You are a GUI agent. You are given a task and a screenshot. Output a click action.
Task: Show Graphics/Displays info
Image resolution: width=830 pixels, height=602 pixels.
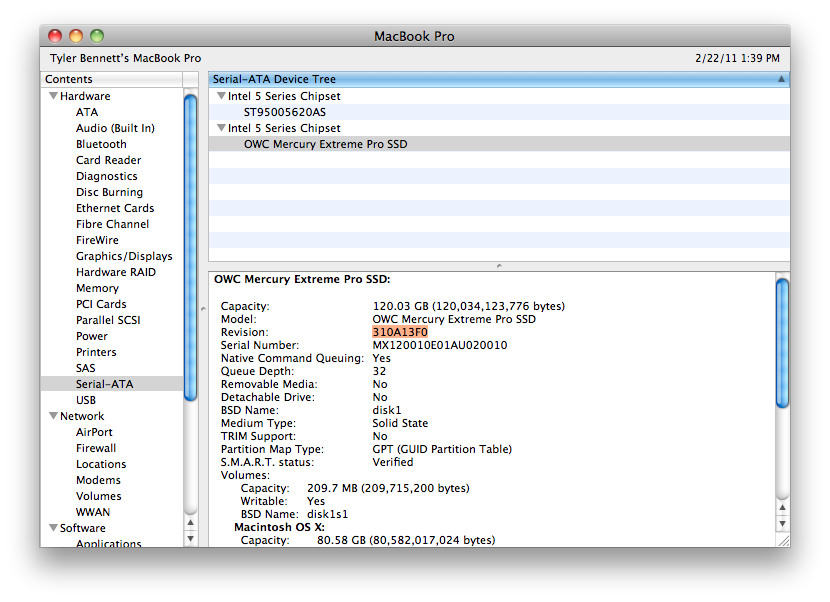(124, 256)
